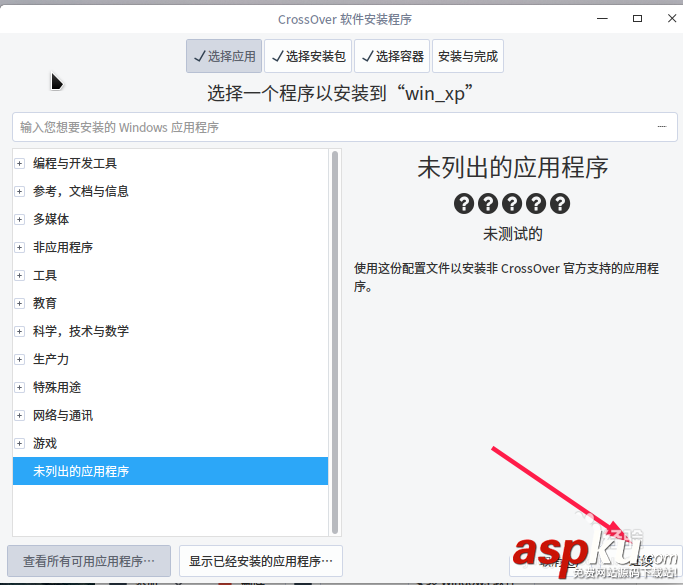Screen dimensions: 683x585
Task: Select the 多媒体 row text
Action: point(51,219)
